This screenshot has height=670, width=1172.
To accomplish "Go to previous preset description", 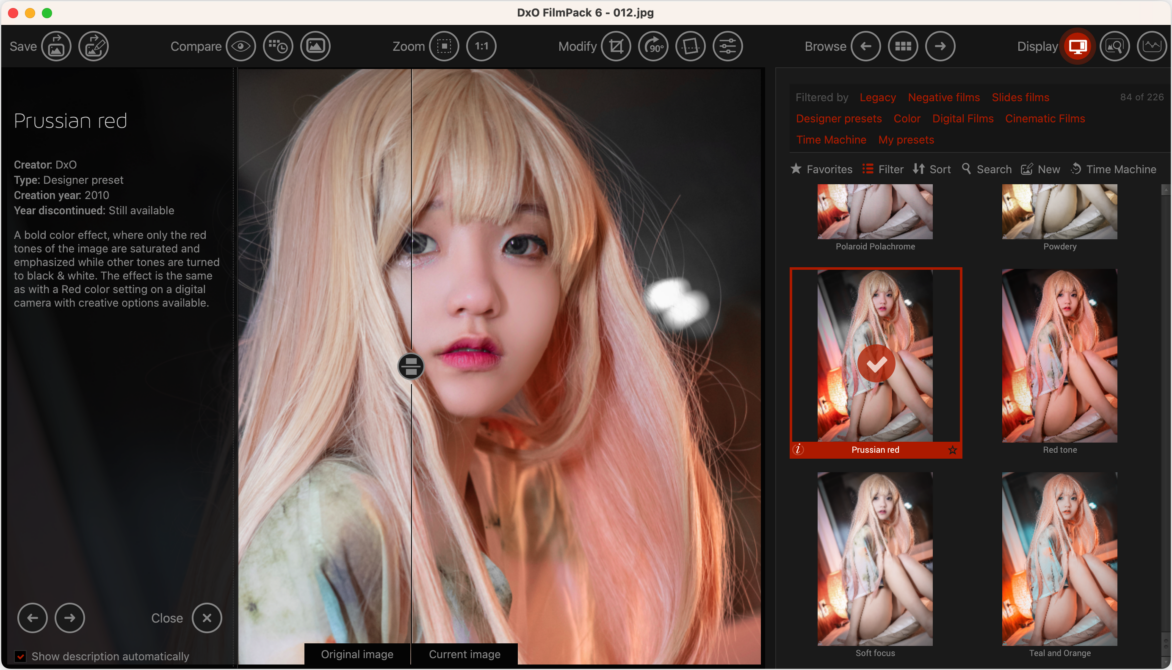I will tap(32, 618).
